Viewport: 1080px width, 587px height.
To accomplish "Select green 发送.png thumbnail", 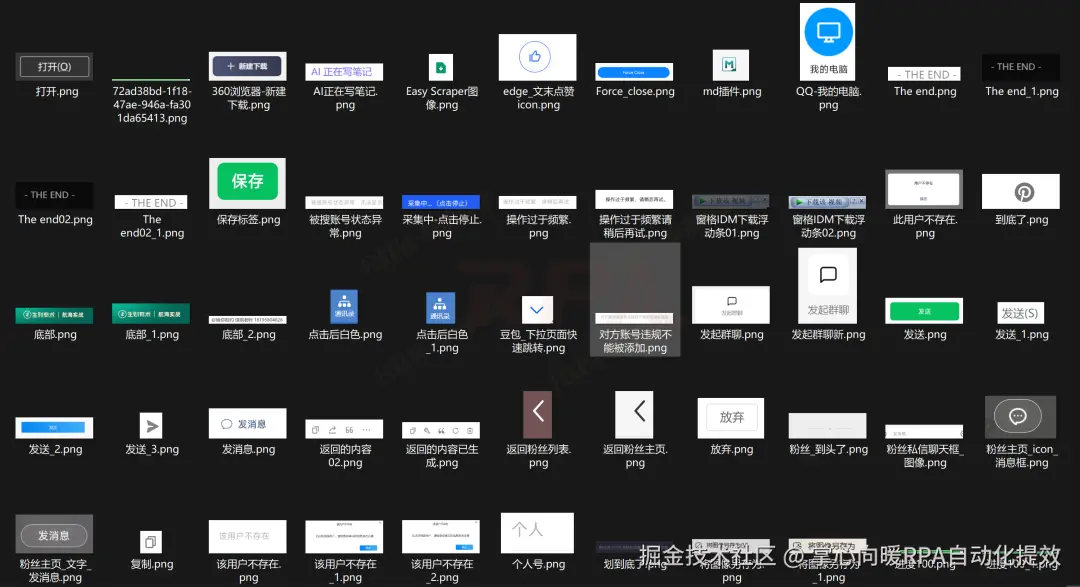I will click(x=924, y=311).
